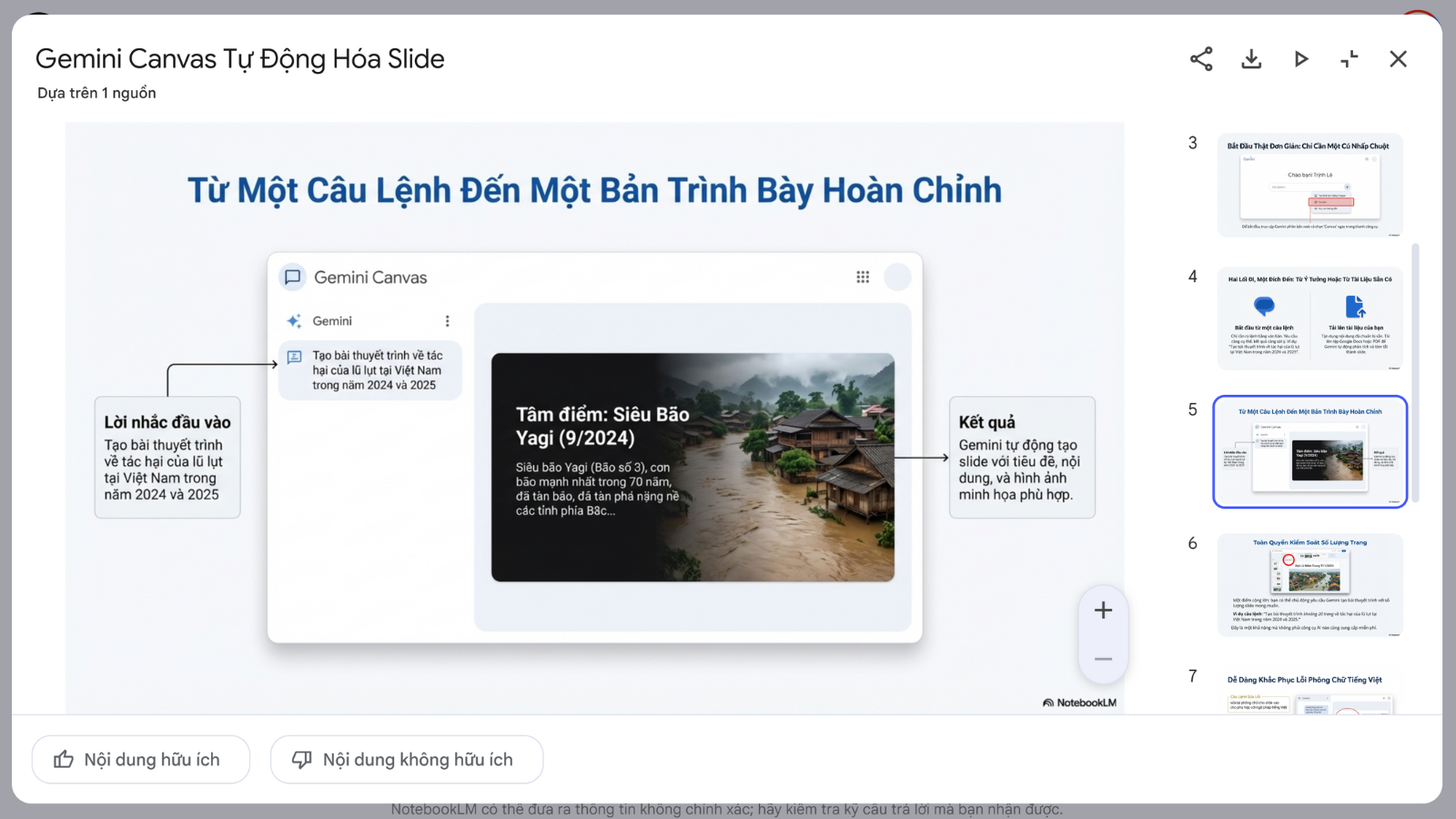Screen dimensions: 1456x819
Task: Click the share icon in header
Action: tap(1201, 59)
